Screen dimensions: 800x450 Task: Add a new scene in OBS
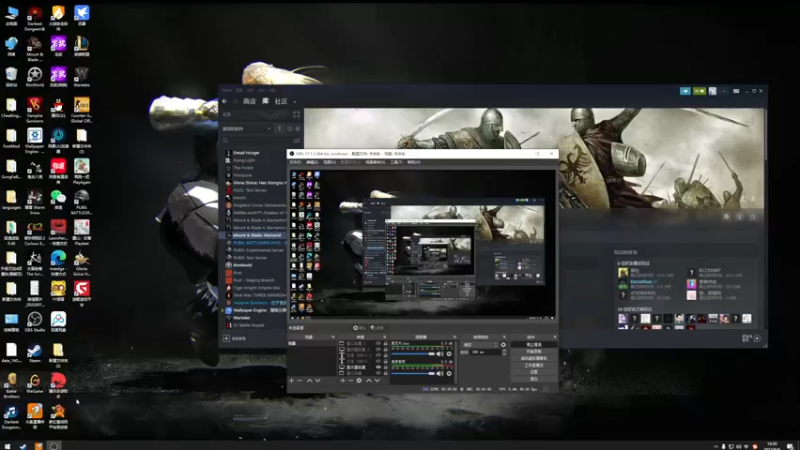point(291,381)
